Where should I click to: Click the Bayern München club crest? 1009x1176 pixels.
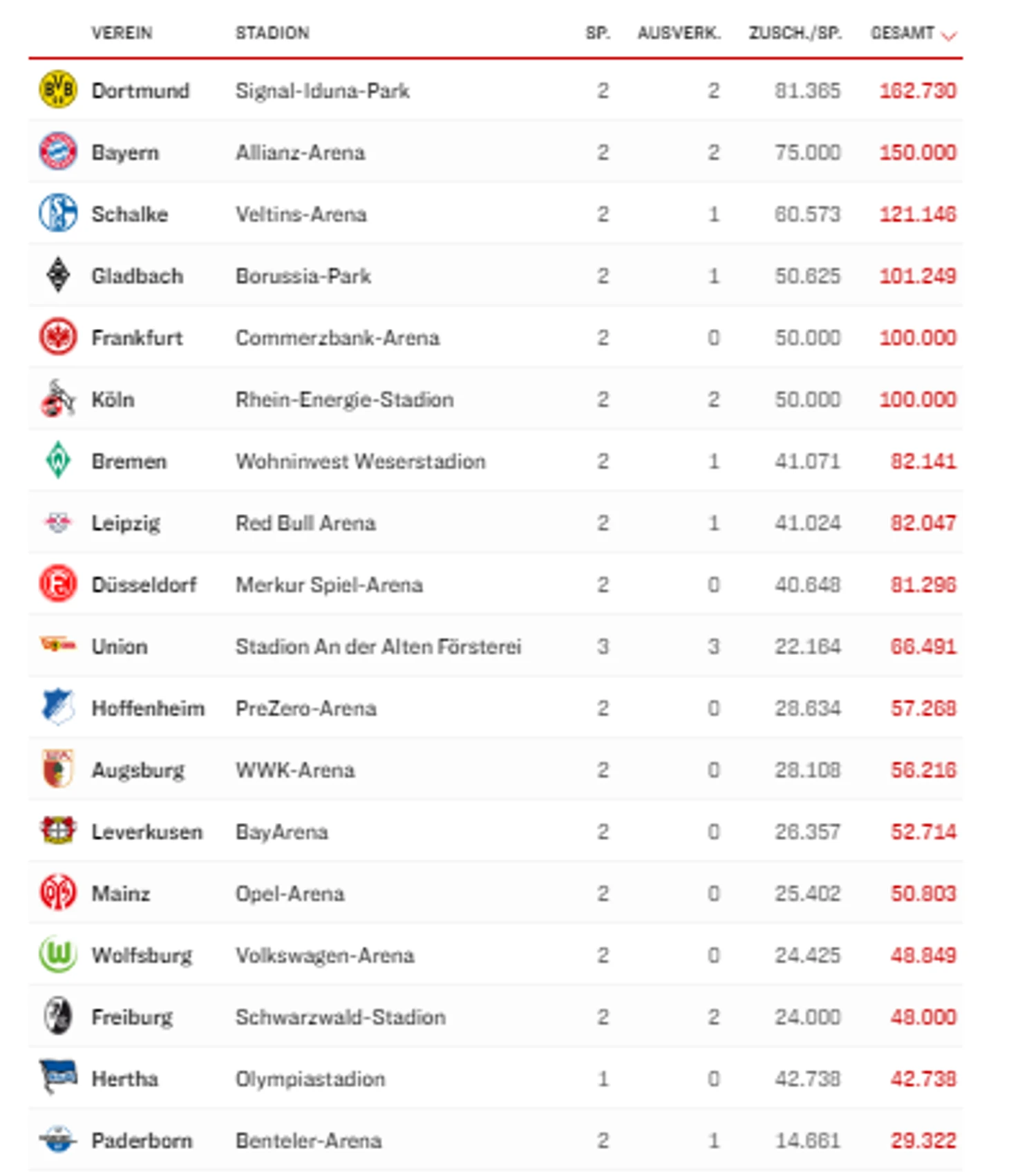point(57,151)
